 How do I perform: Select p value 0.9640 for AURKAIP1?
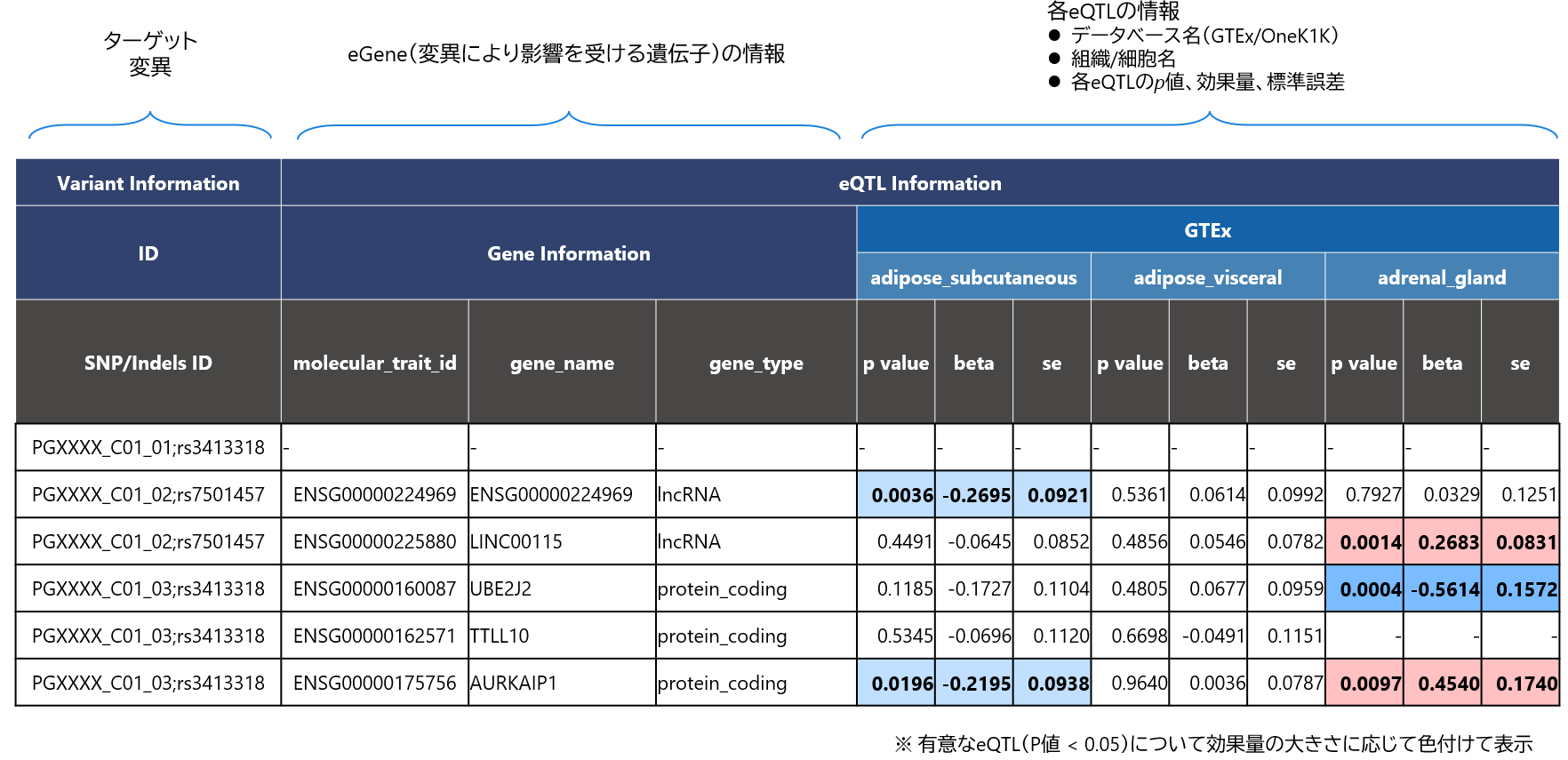point(1131,683)
